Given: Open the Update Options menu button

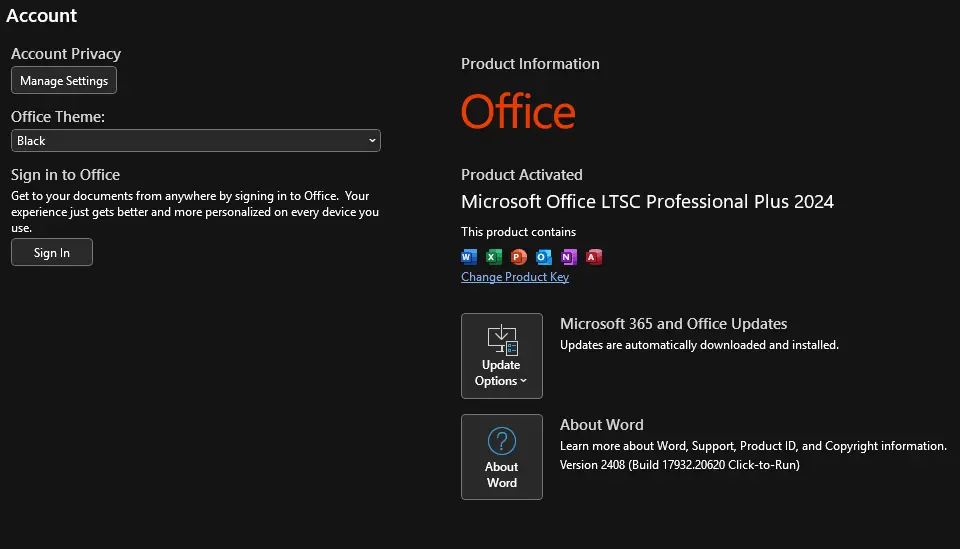Looking at the screenshot, I should pos(501,356).
